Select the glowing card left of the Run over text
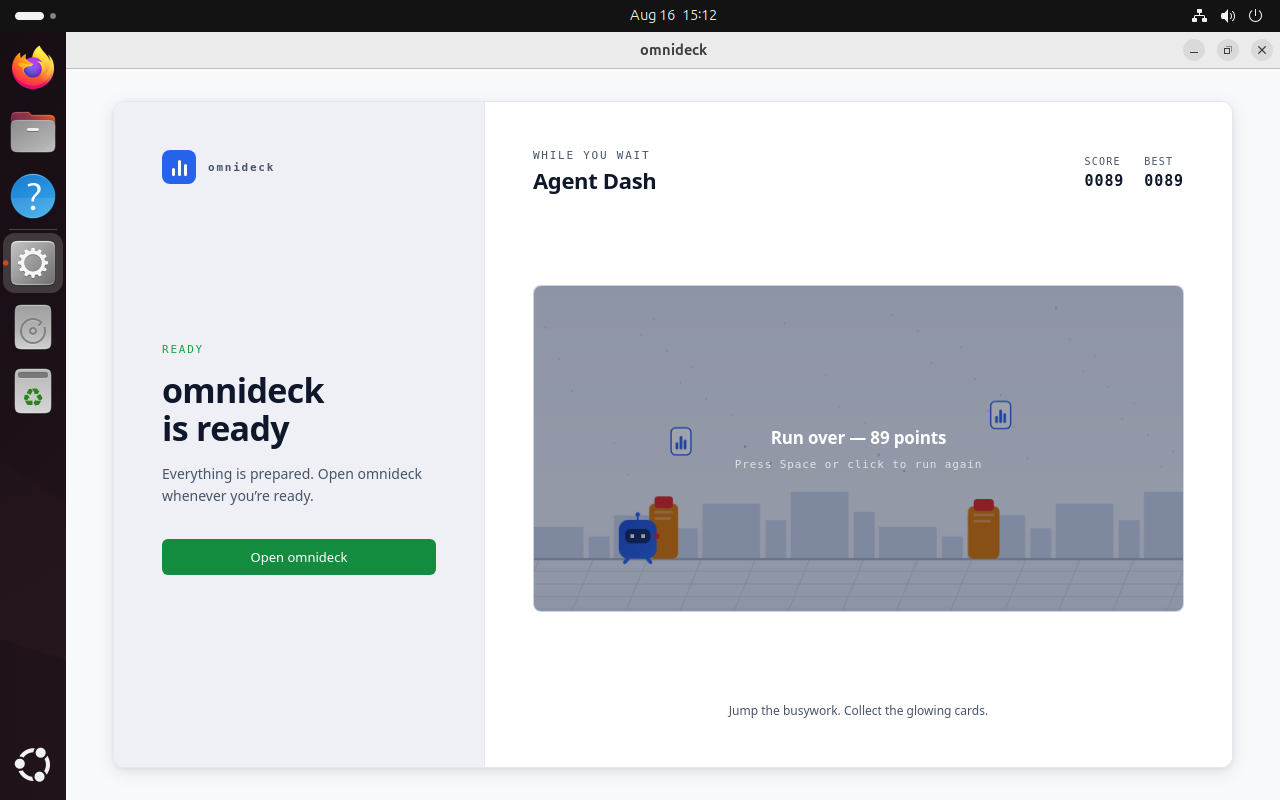 pos(681,441)
